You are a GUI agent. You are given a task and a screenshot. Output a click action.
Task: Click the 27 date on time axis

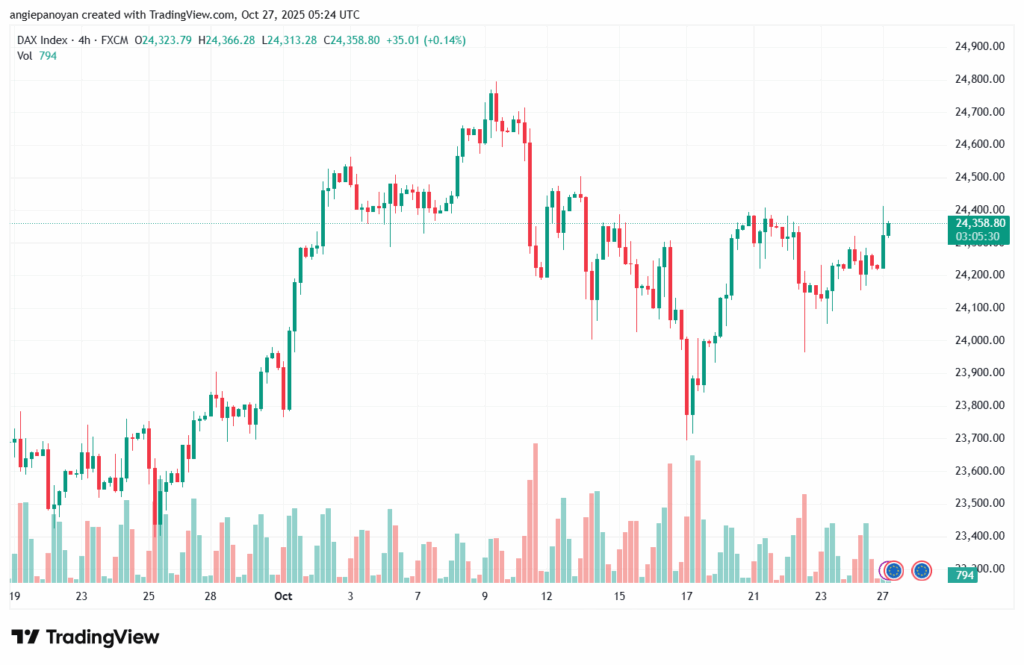[x=883, y=596]
